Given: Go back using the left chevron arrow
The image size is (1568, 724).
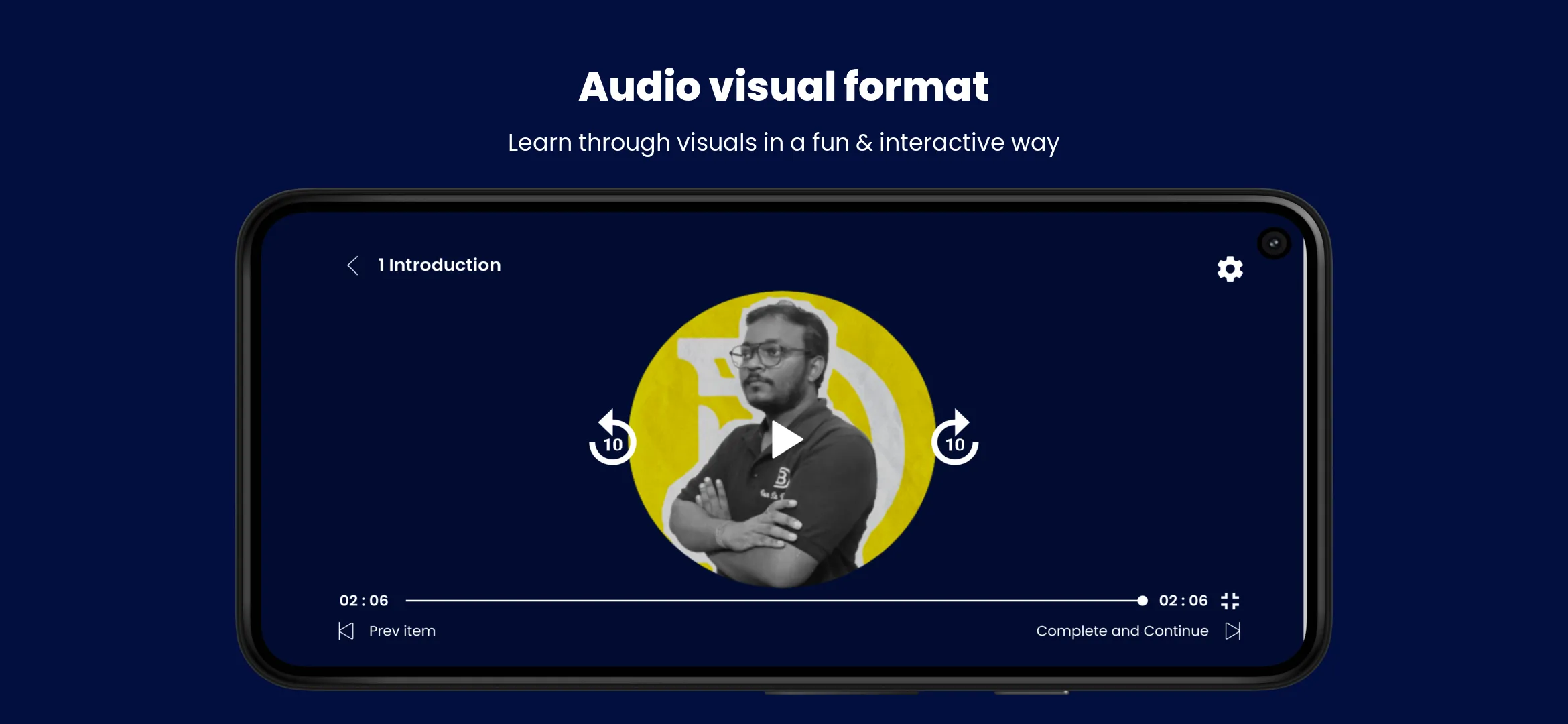Looking at the screenshot, I should (353, 265).
